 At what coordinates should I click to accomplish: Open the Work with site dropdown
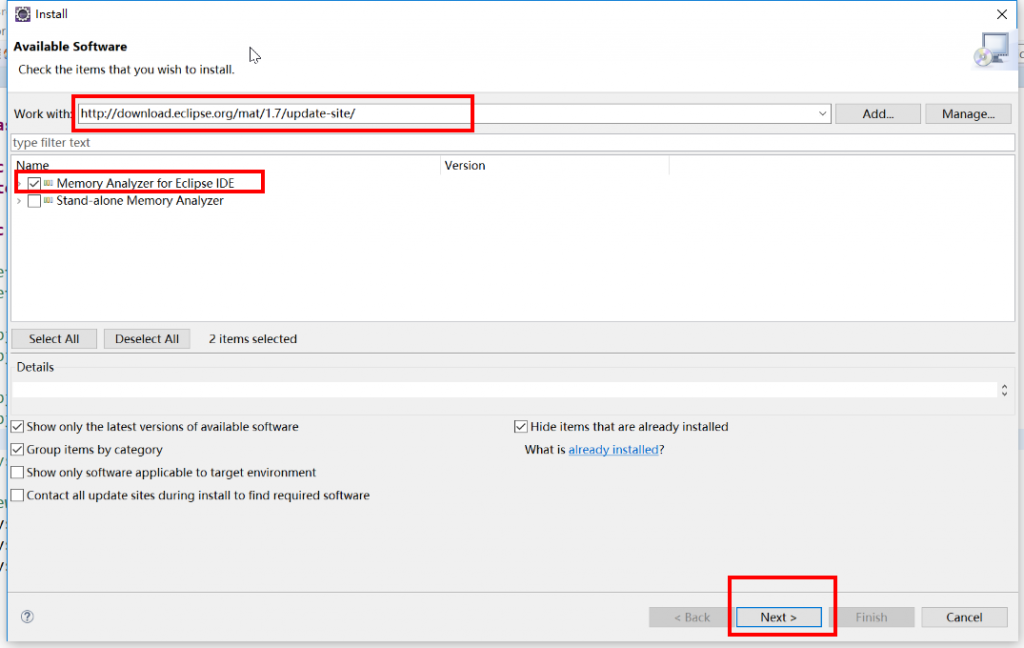(x=822, y=114)
